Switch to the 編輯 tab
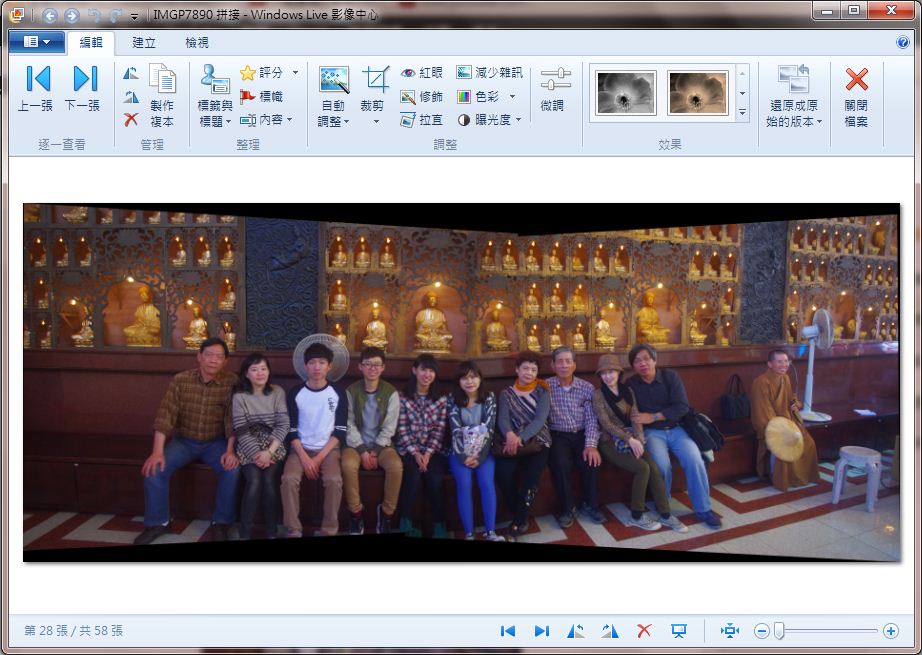922x655 pixels. click(91, 42)
